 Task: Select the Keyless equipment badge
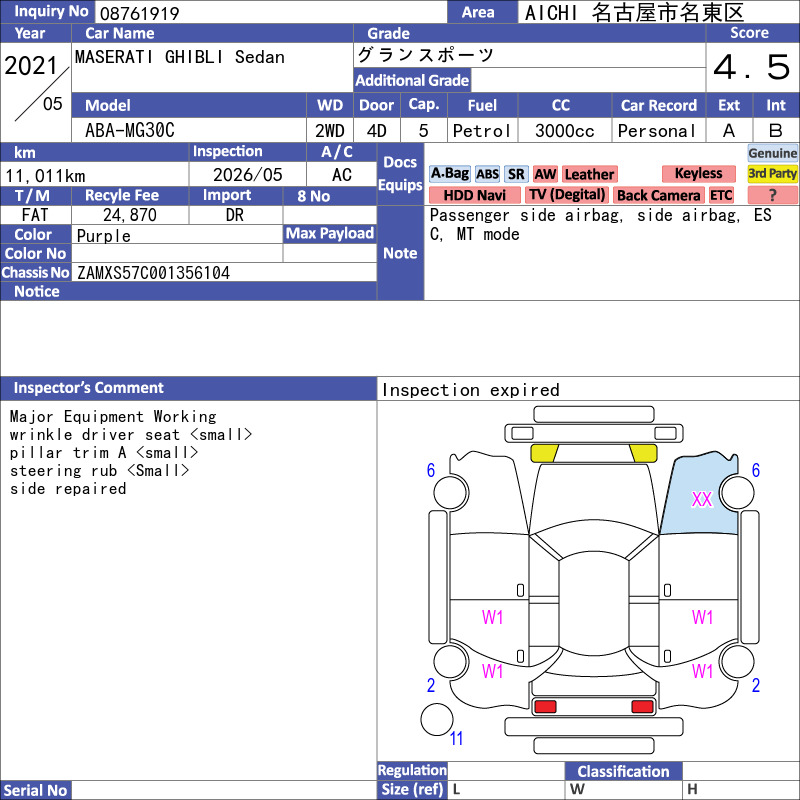tap(698, 173)
